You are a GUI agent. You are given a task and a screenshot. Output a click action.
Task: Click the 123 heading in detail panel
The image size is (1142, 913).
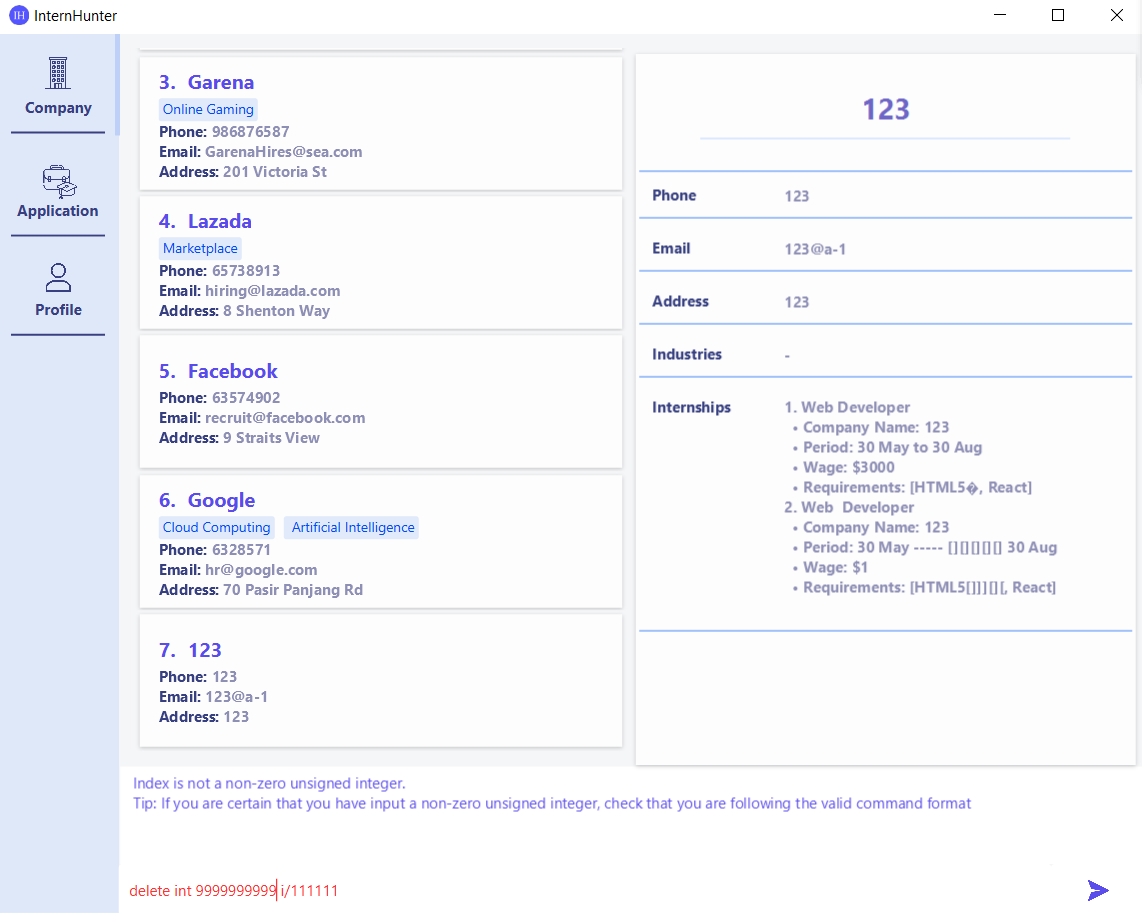886,109
